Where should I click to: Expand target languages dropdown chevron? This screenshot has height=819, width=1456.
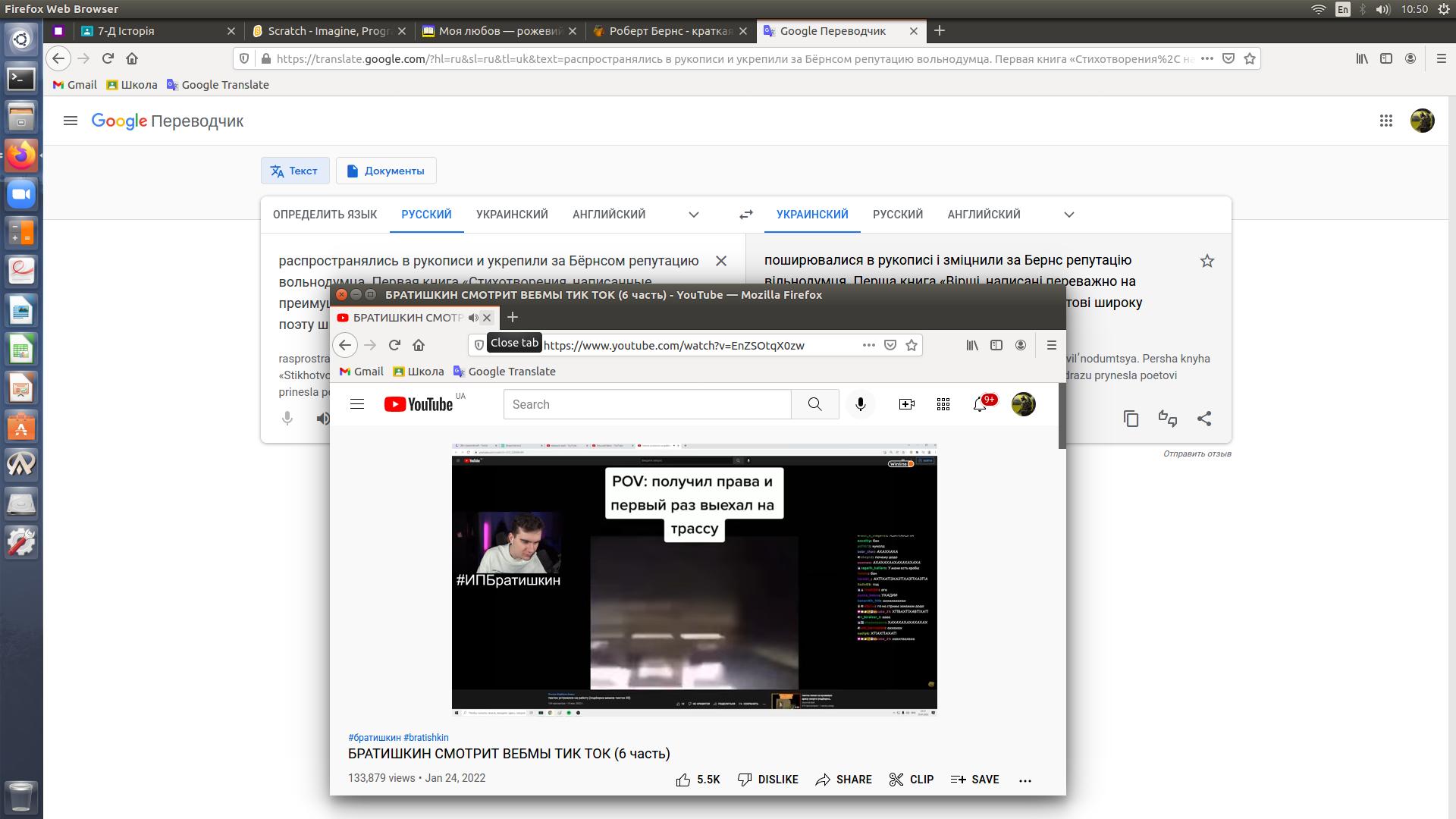click(x=1069, y=215)
